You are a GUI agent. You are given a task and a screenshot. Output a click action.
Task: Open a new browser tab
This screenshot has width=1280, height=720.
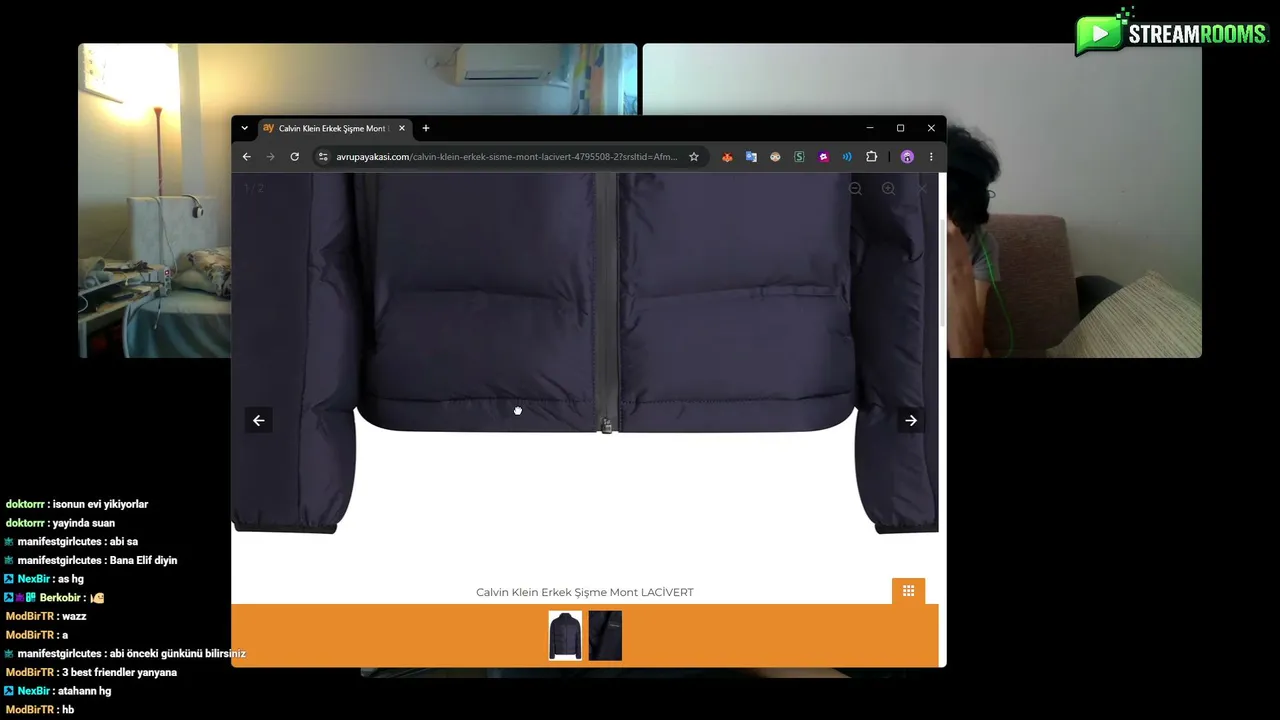click(426, 128)
